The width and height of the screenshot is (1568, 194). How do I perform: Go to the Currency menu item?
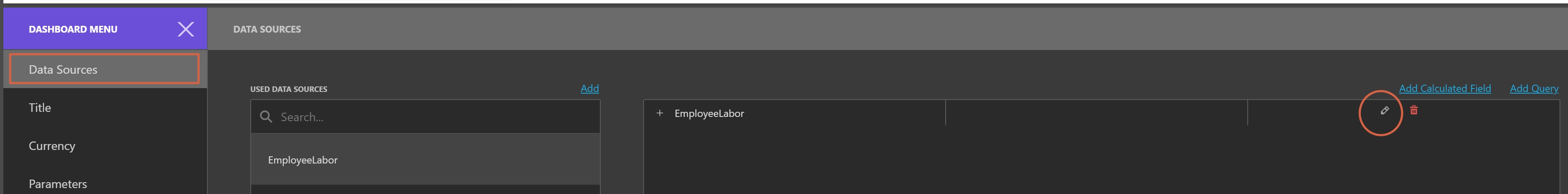click(52, 146)
